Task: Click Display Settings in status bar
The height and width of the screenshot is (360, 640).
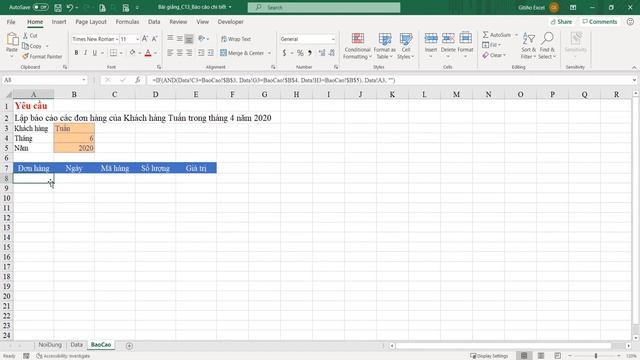Action: coord(489,356)
